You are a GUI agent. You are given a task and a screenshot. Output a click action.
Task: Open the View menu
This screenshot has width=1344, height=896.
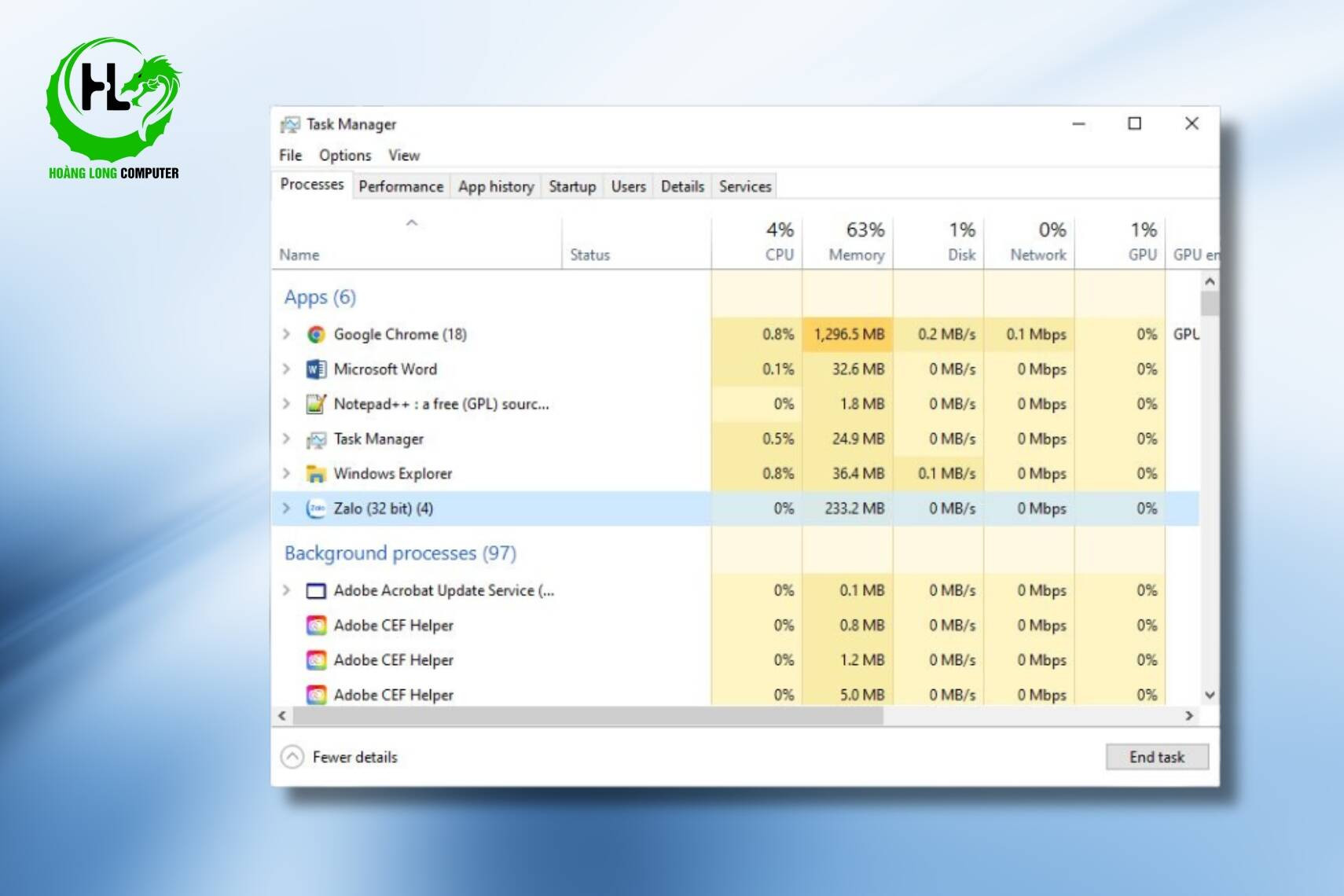[x=404, y=155]
